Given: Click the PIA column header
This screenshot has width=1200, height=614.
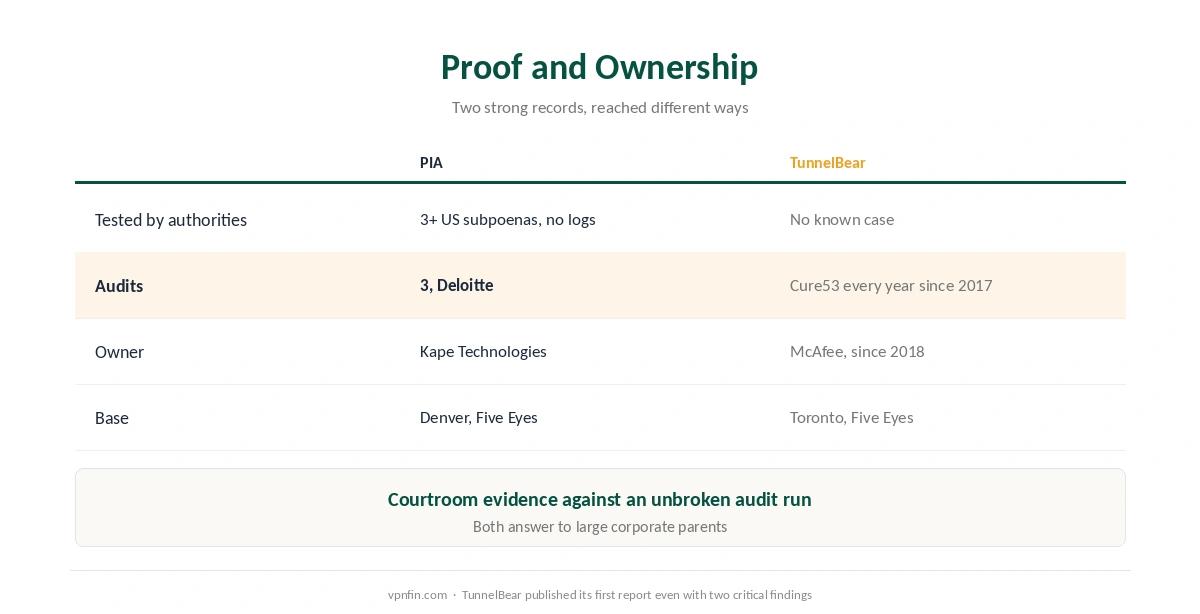Looking at the screenshot, I should coord(431,163).
